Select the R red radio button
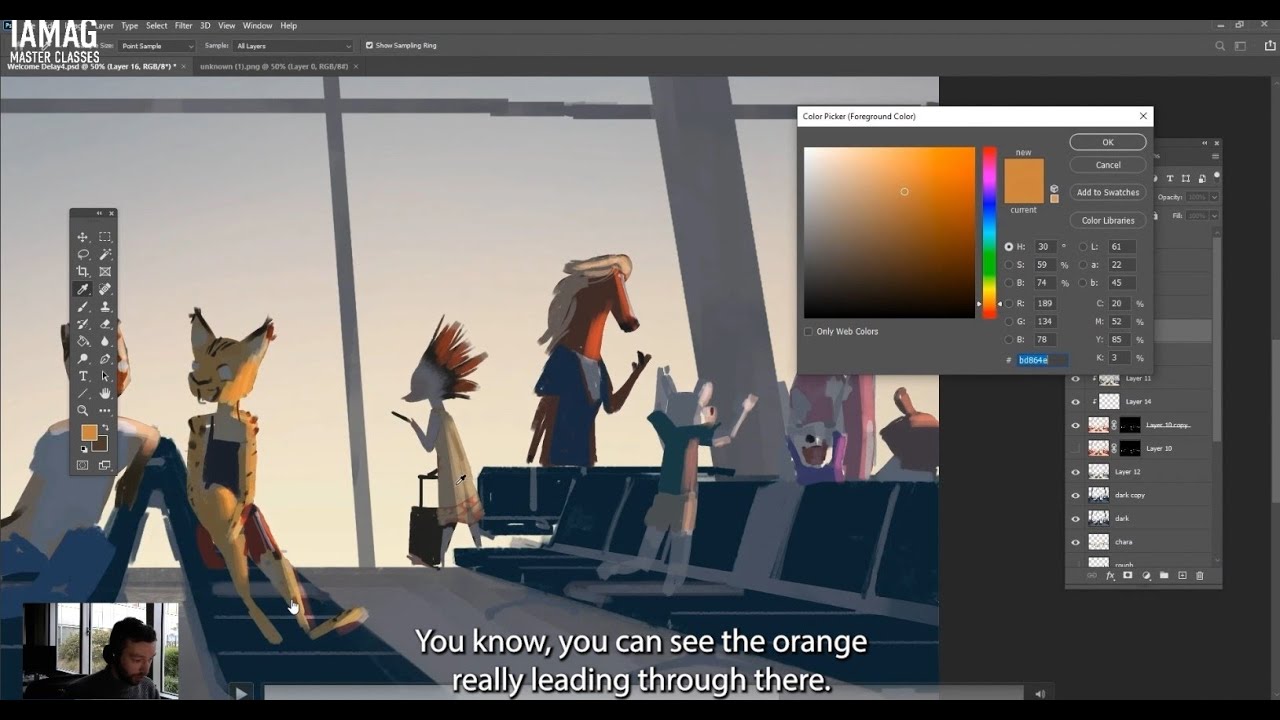Viewport: 1280px width, 720px height. point(1009,303)
